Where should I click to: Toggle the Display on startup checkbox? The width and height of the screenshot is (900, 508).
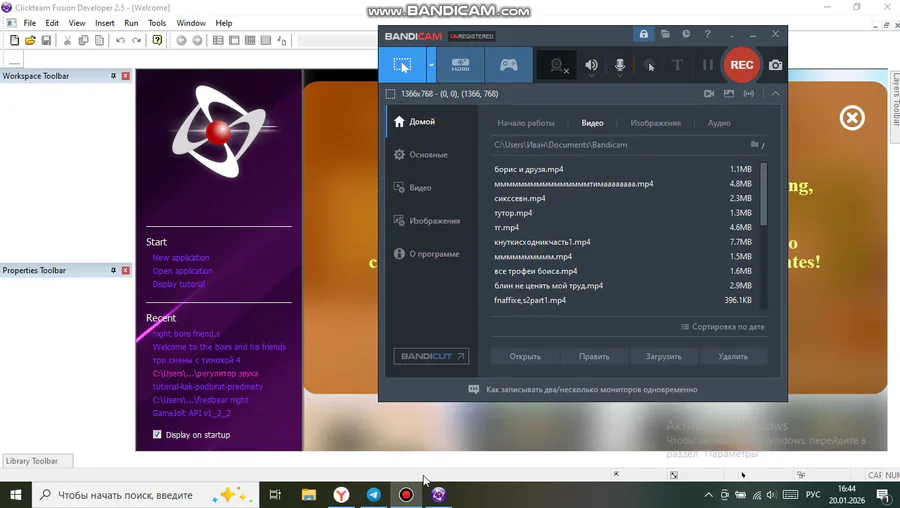point(157,435)
